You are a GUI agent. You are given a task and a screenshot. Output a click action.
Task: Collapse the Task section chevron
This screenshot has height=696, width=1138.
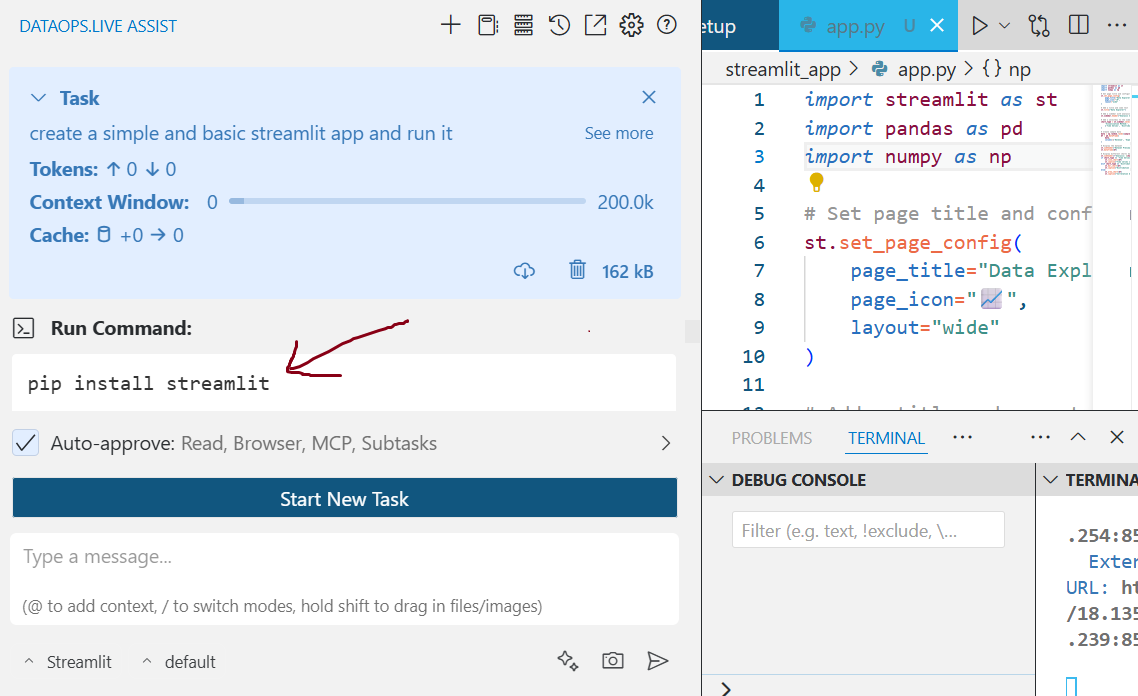(38, 98)
